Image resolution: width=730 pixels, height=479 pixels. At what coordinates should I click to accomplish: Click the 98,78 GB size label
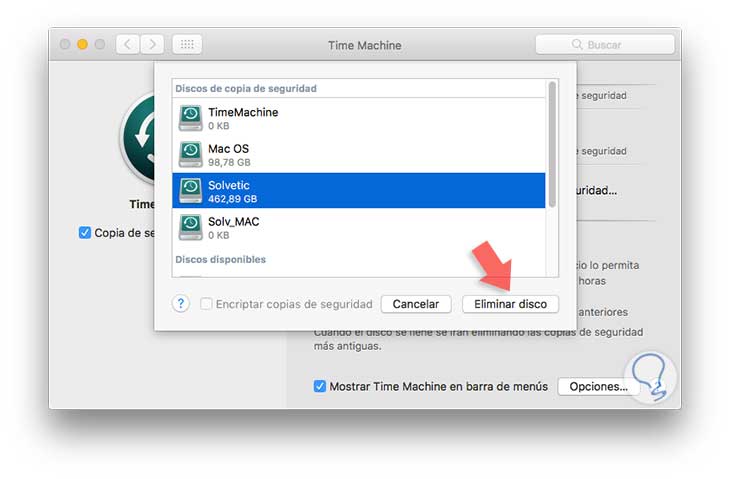click(229, 162)
